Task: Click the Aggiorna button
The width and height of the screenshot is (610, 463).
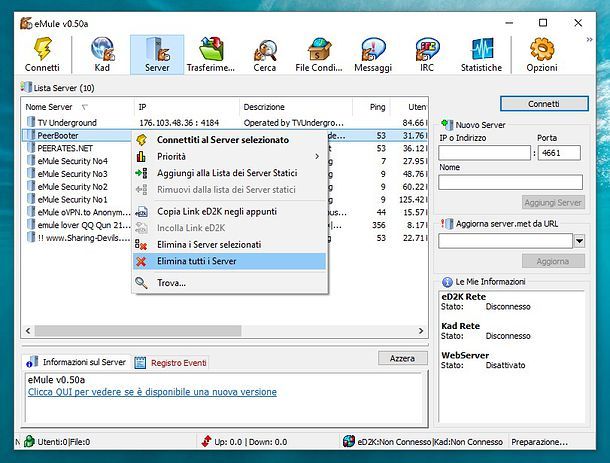Action: point(553,261)
